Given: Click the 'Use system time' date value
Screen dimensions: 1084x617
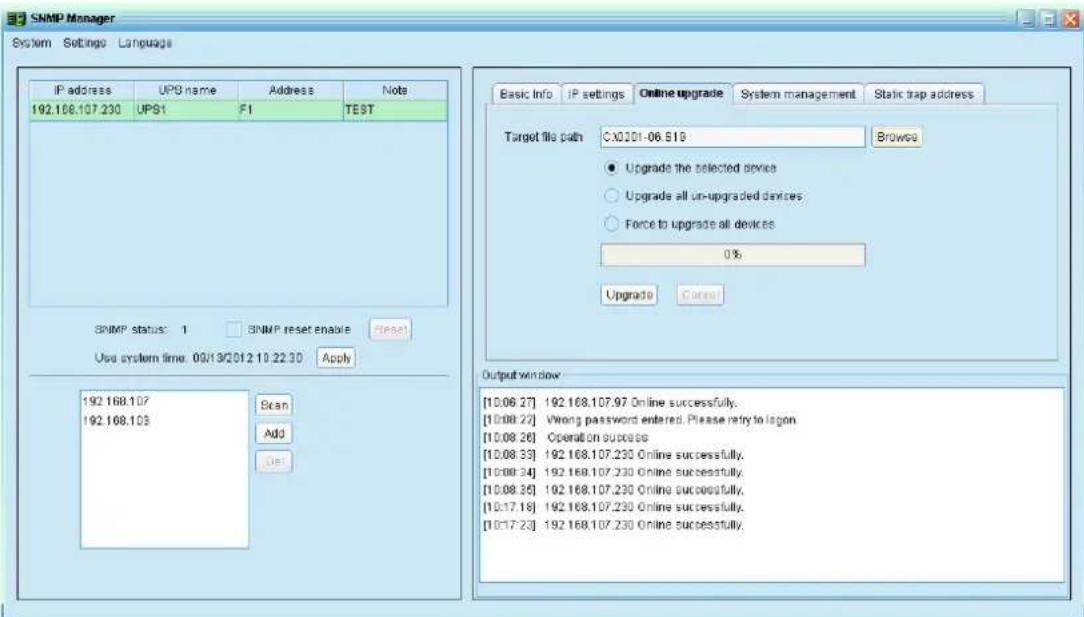Looking at the screenshot, I should click(x=247, y=358).
